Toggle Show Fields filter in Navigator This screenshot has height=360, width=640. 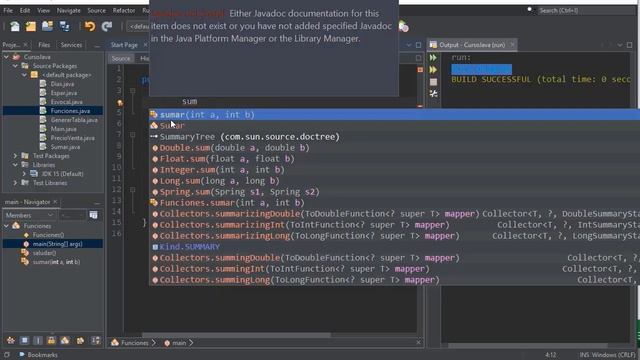click(24, 340)
